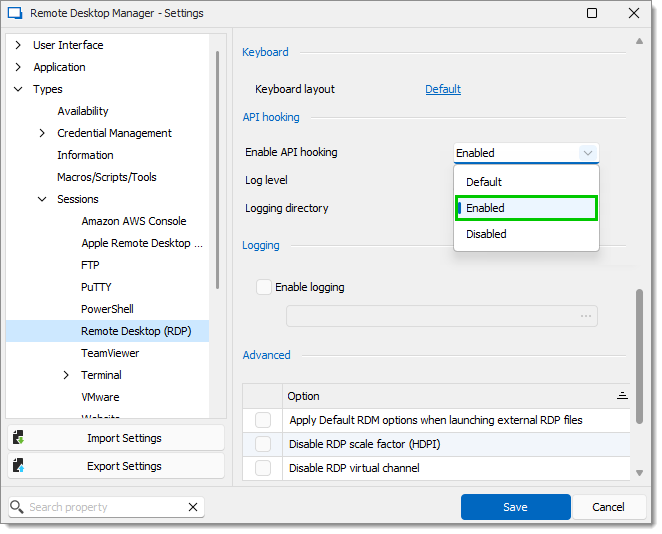Click the right panel scroll up arrow
The height and width of the screenshot is (534, 662).
click(639, 41)
